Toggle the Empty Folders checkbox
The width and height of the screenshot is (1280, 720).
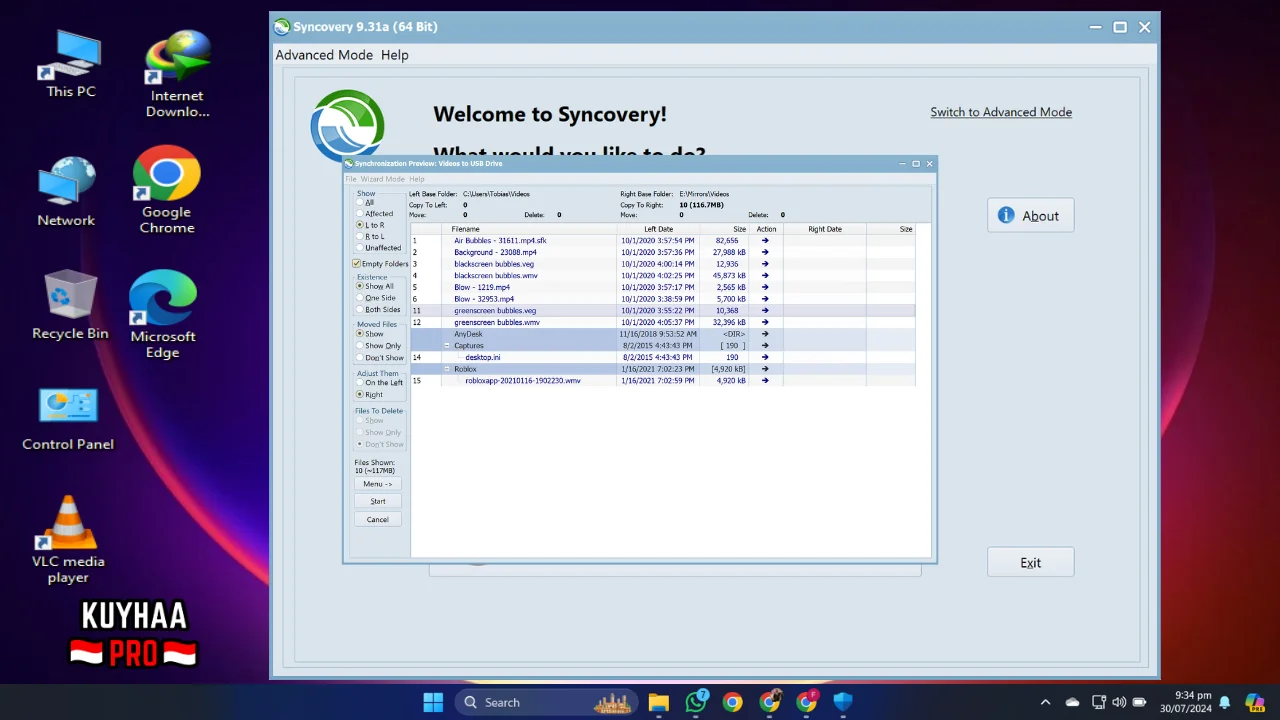[380, 264]
